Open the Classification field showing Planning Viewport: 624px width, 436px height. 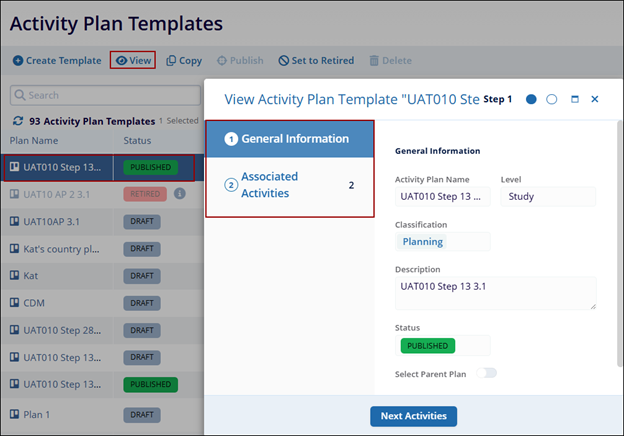click(442, 242)
